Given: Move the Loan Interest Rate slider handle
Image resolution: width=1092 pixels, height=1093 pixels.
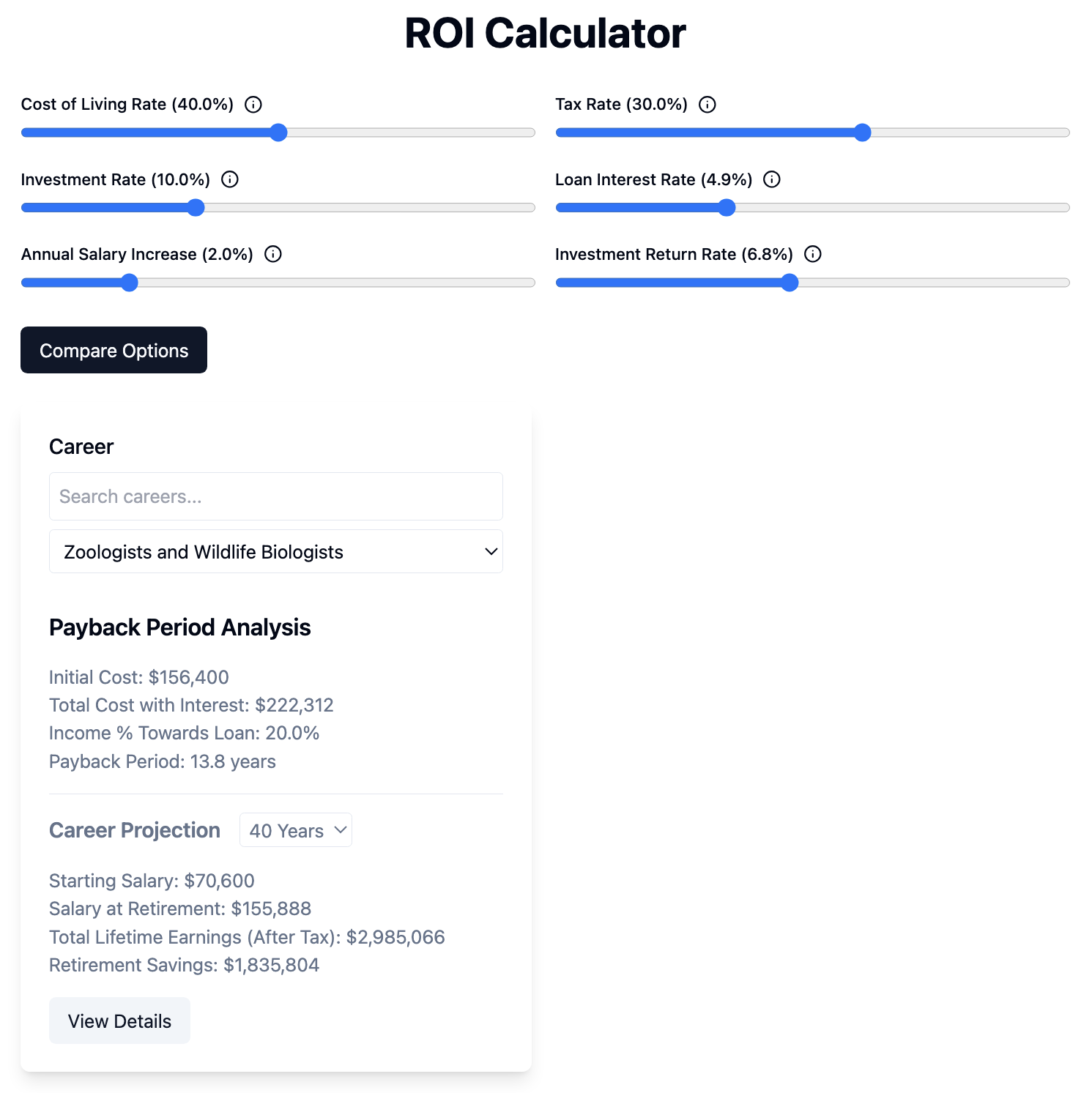Looking at the screenshot, I should click(x=726, y=208).
